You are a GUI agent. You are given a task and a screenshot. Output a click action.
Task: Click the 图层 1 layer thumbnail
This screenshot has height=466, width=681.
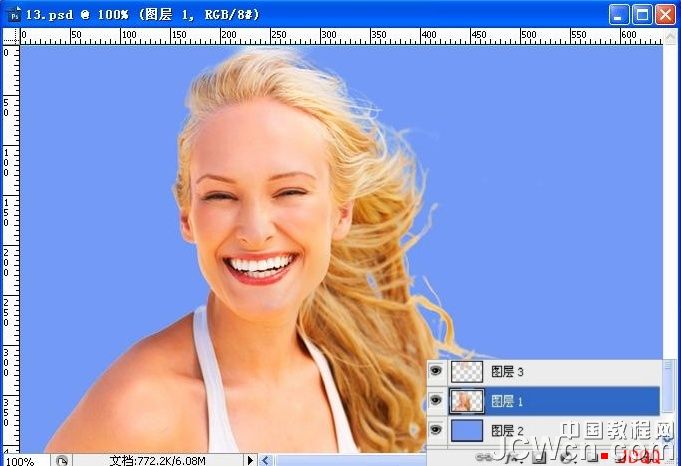click(x=466, y=401)
